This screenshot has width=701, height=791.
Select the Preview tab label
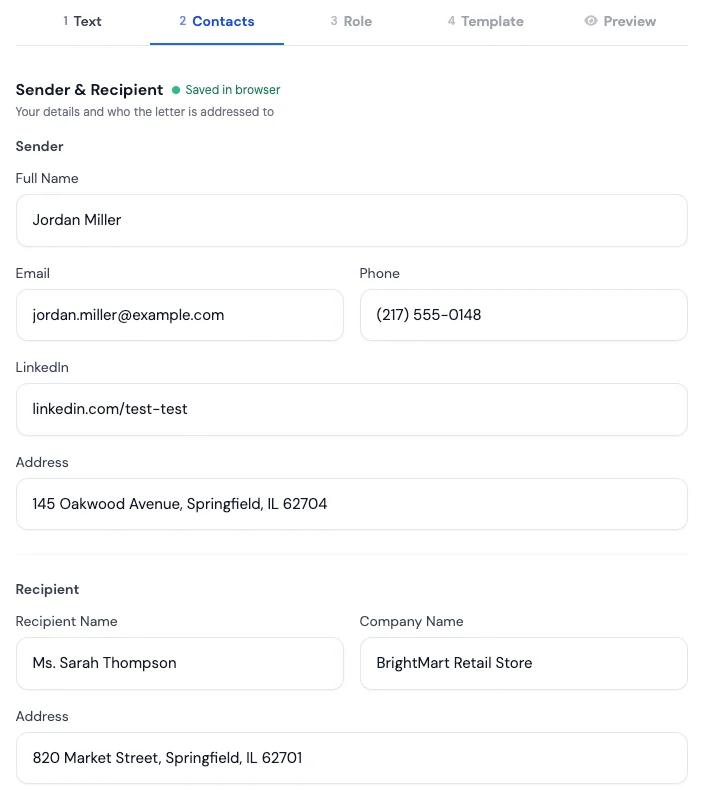(x=629, y=21)
